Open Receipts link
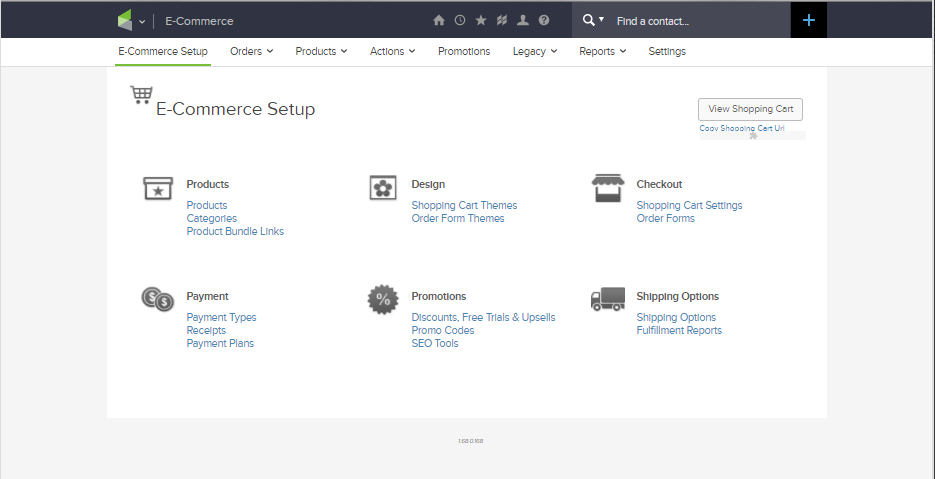The width and height of the screenshot is (935, 479). [x=206, y=330]
